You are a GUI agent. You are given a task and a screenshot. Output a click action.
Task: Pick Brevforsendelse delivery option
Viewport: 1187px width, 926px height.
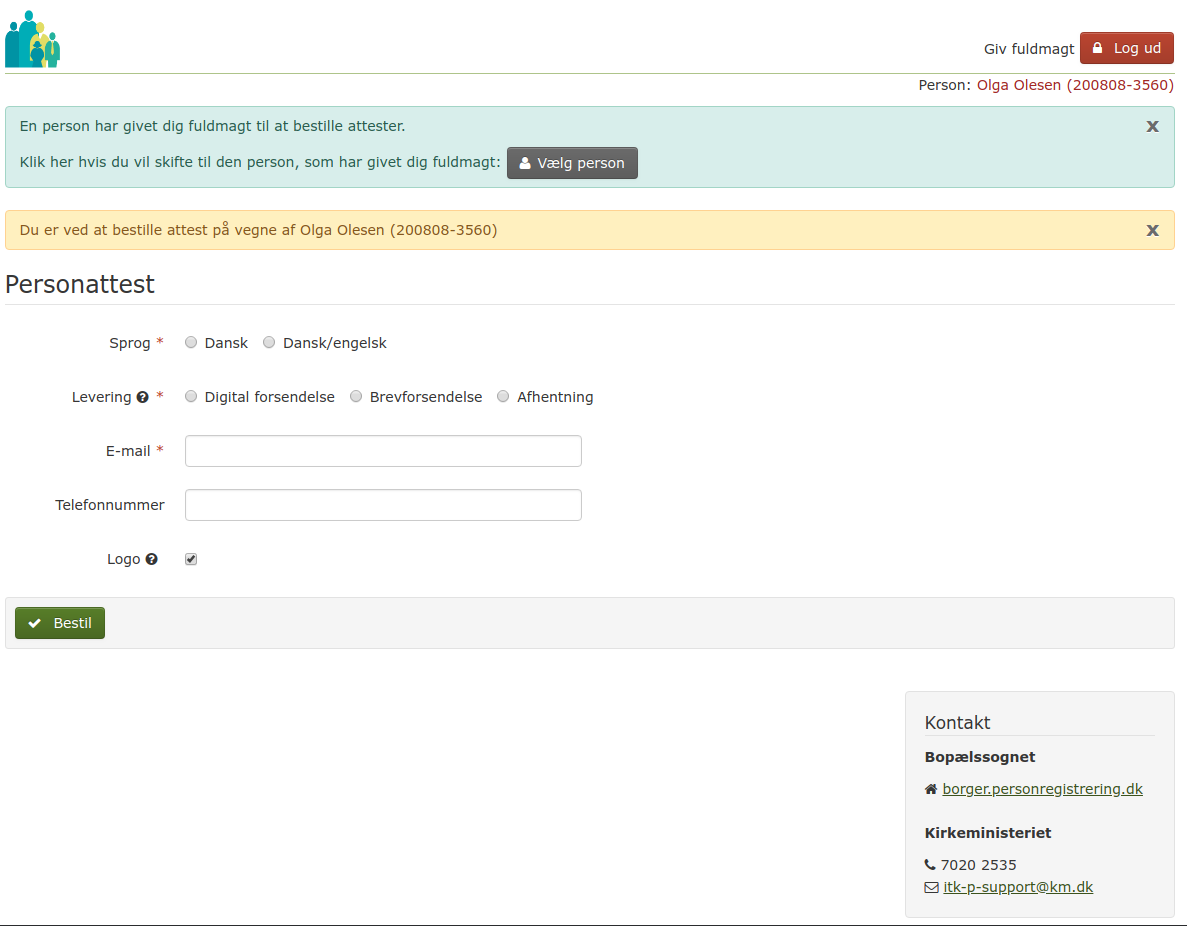coord(356,397)
